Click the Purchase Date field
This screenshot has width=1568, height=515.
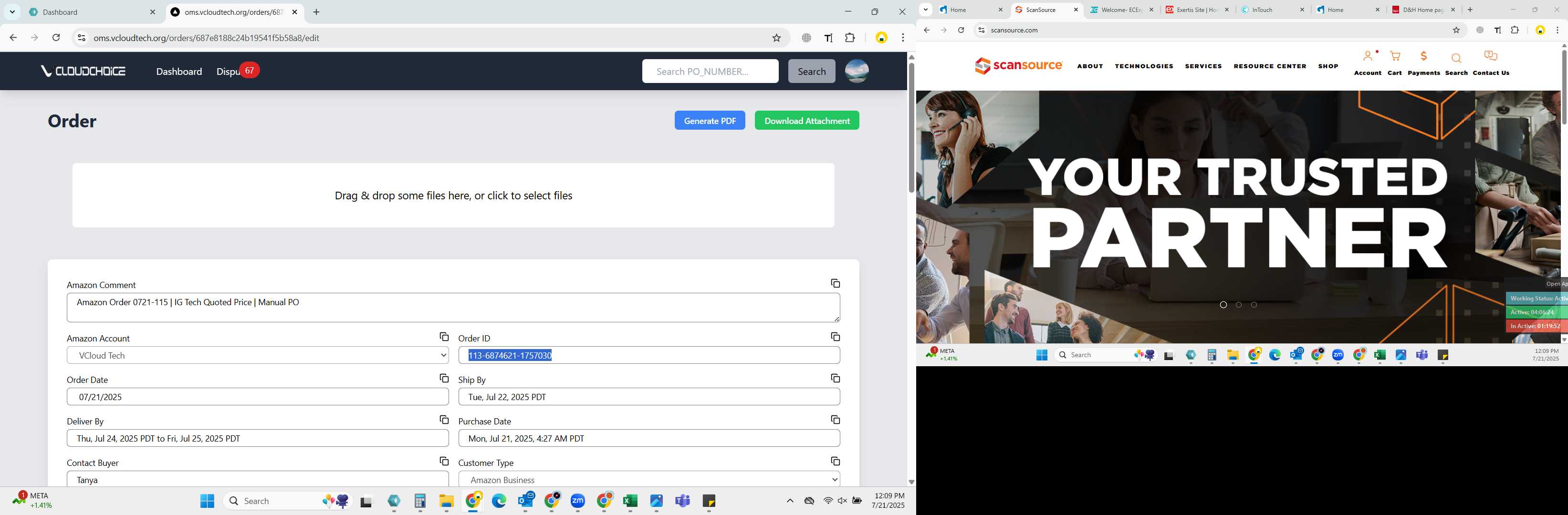pyautogui.click(x=649, y=438)
